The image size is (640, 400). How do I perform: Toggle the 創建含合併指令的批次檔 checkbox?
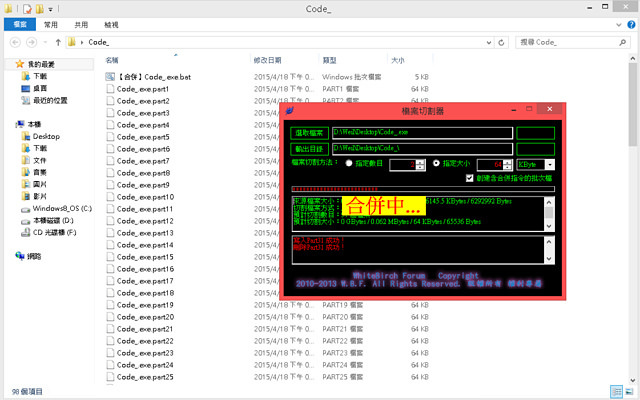(x=468, y=177)
